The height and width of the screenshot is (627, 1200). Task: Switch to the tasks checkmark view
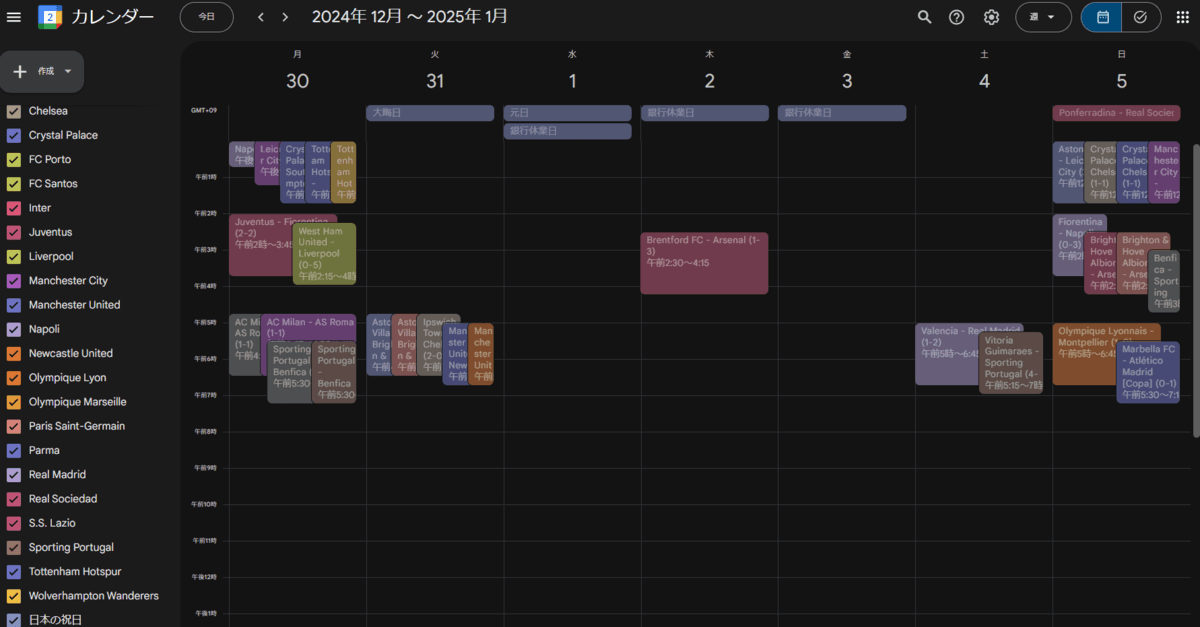[1141, 17]
